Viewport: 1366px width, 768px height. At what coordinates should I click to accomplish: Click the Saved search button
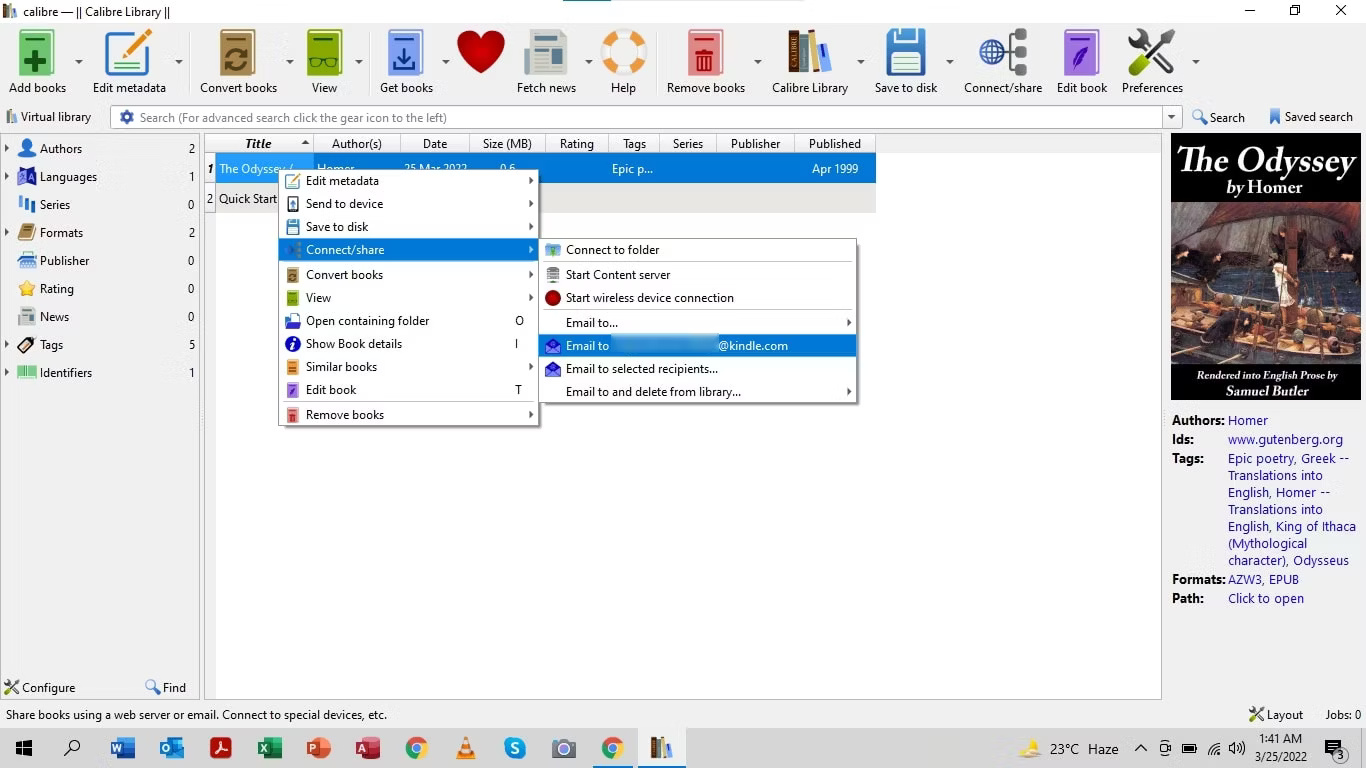pyautogui.click(x=1310, y=116)
